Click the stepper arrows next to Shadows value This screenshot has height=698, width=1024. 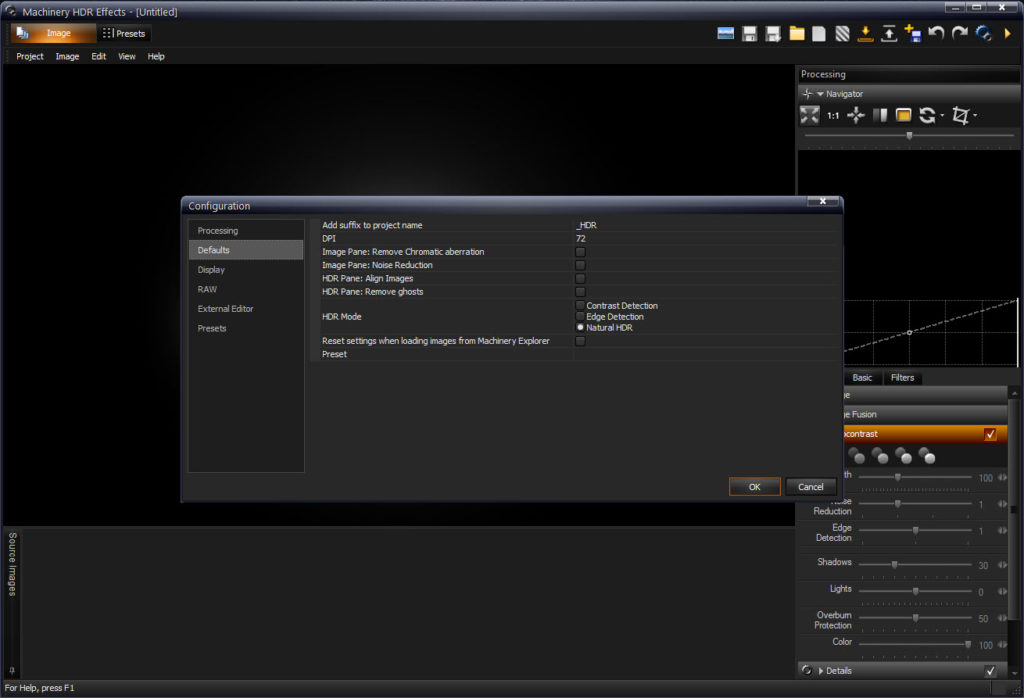pyautogui.click(x=1002, y=565)
